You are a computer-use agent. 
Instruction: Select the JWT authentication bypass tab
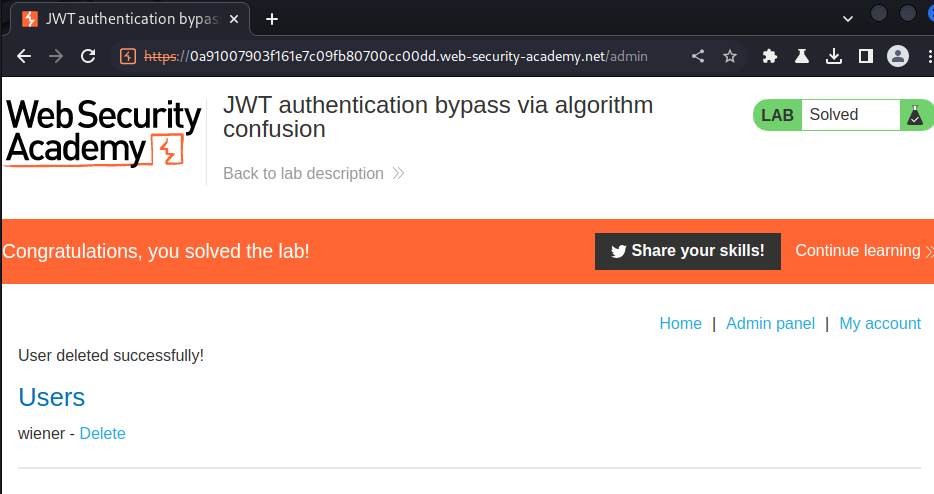(130, 19)
